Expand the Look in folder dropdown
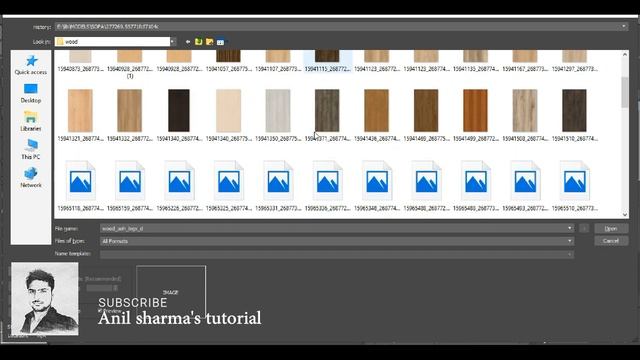 (x=173, y=42)
